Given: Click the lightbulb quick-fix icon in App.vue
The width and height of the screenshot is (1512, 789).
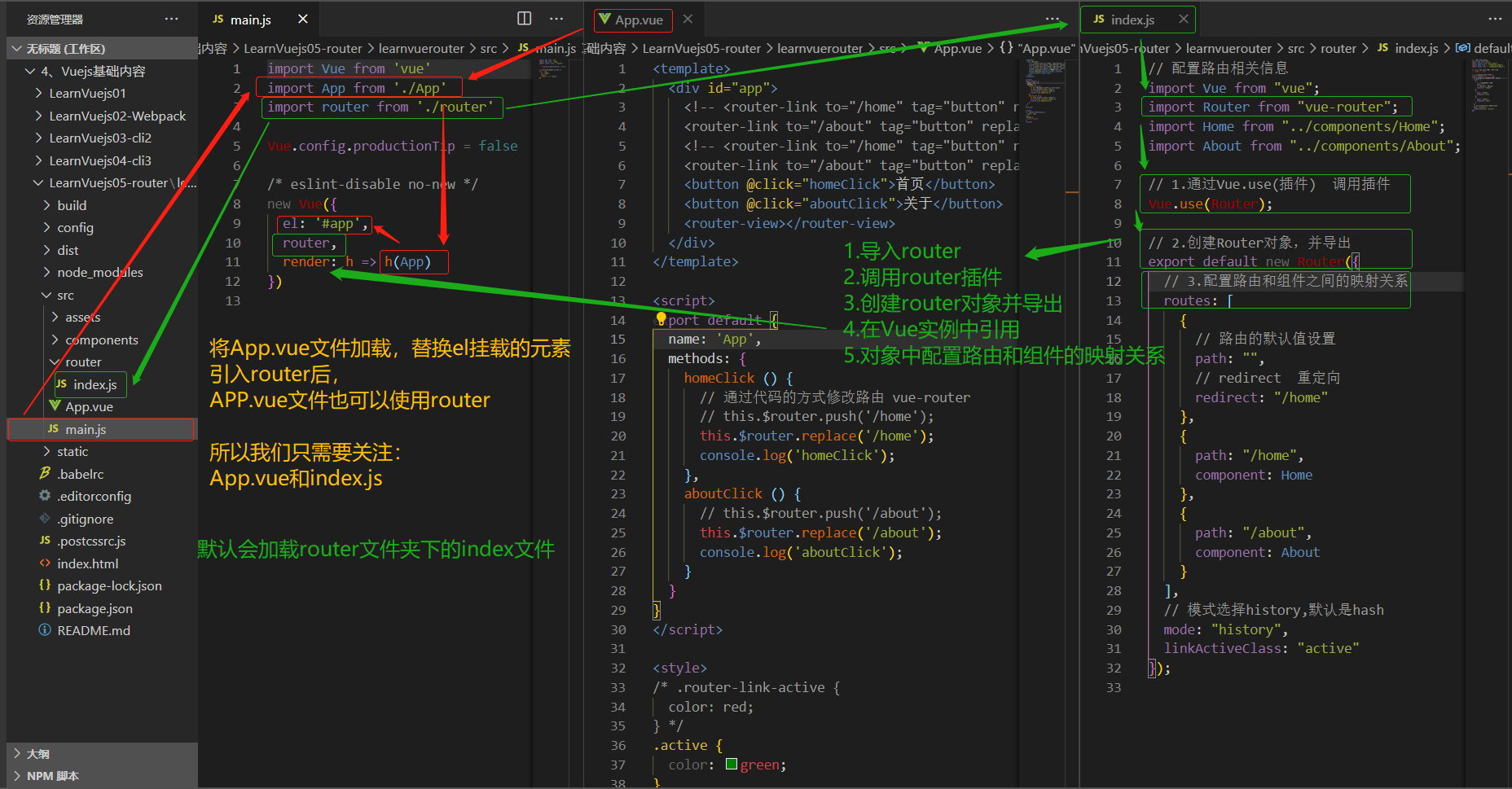Looking at the screenshot, I should tap(661, 319).
